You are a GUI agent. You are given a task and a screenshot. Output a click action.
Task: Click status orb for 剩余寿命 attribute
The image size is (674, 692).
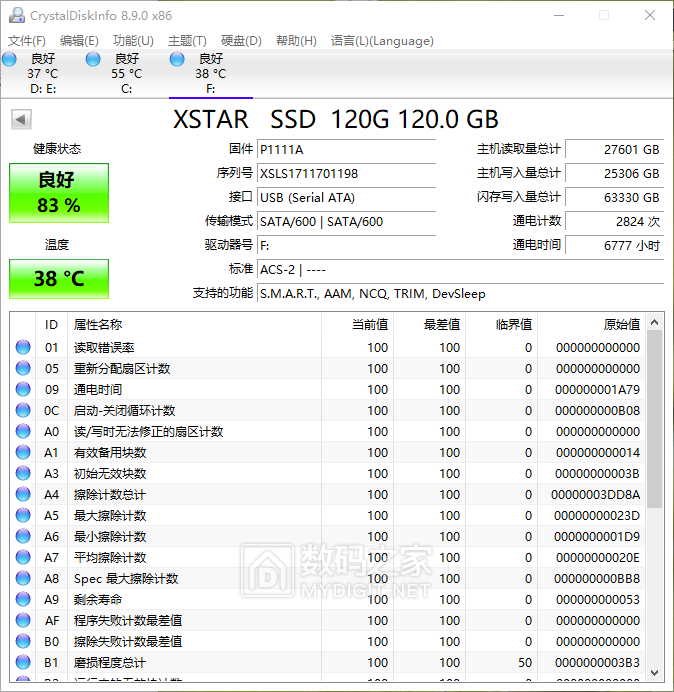[x=23, y=600]
